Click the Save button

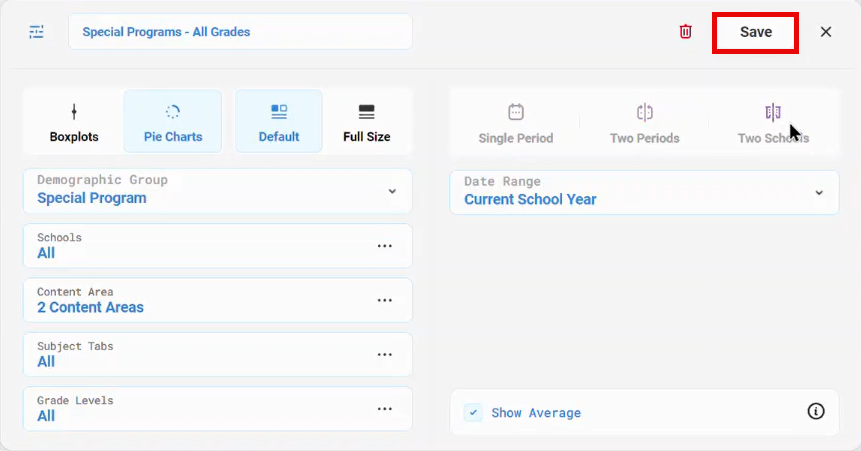756,32
